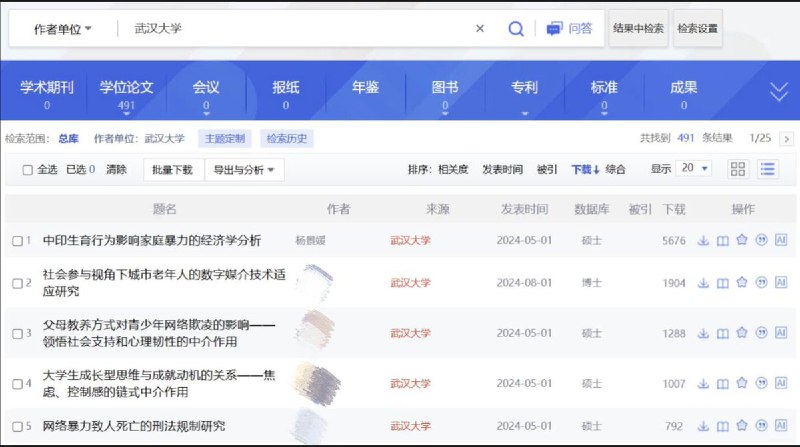Image resolution: width=800 pixels, height=447 pixels.
Task: Open the 作者单位 search field dropdown
Action: tap(62, 29)
